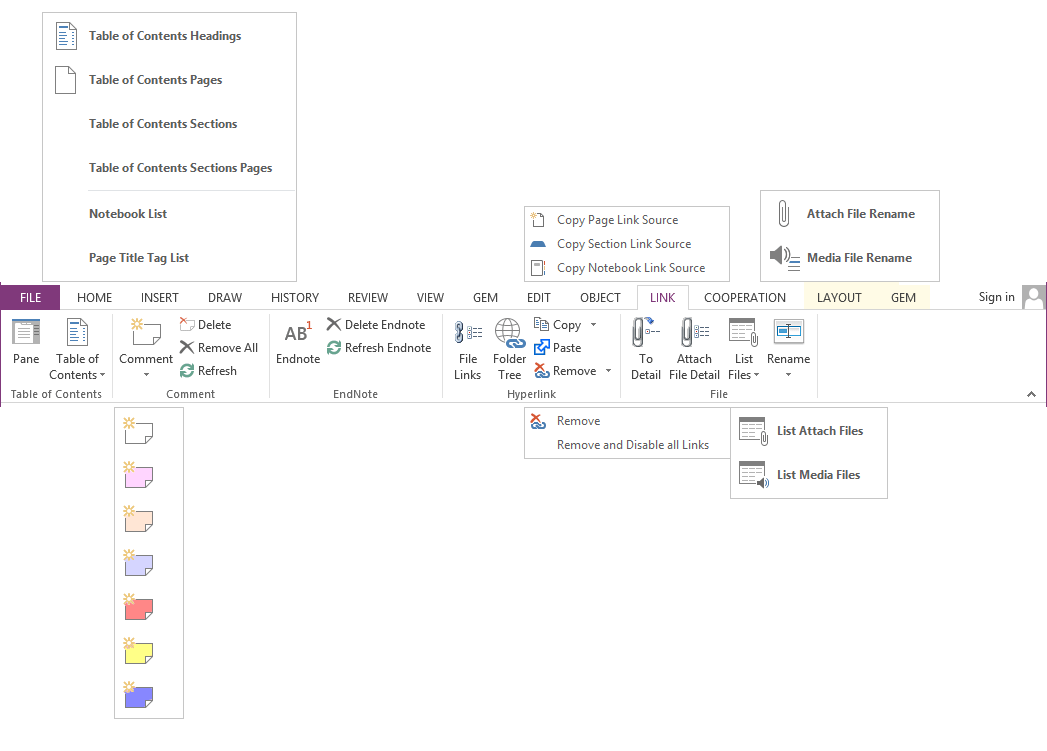
Task: Insert a Comment with the large Comment icon
Action: point(146,332)
